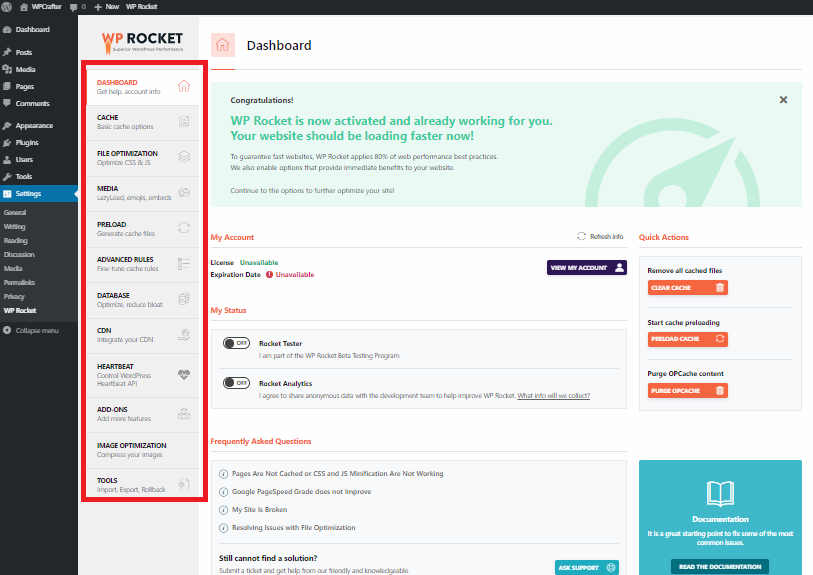Toggle the Rocket Tester switch
The width and height of the screenshot is (813, 575).
tap(236, 343)
